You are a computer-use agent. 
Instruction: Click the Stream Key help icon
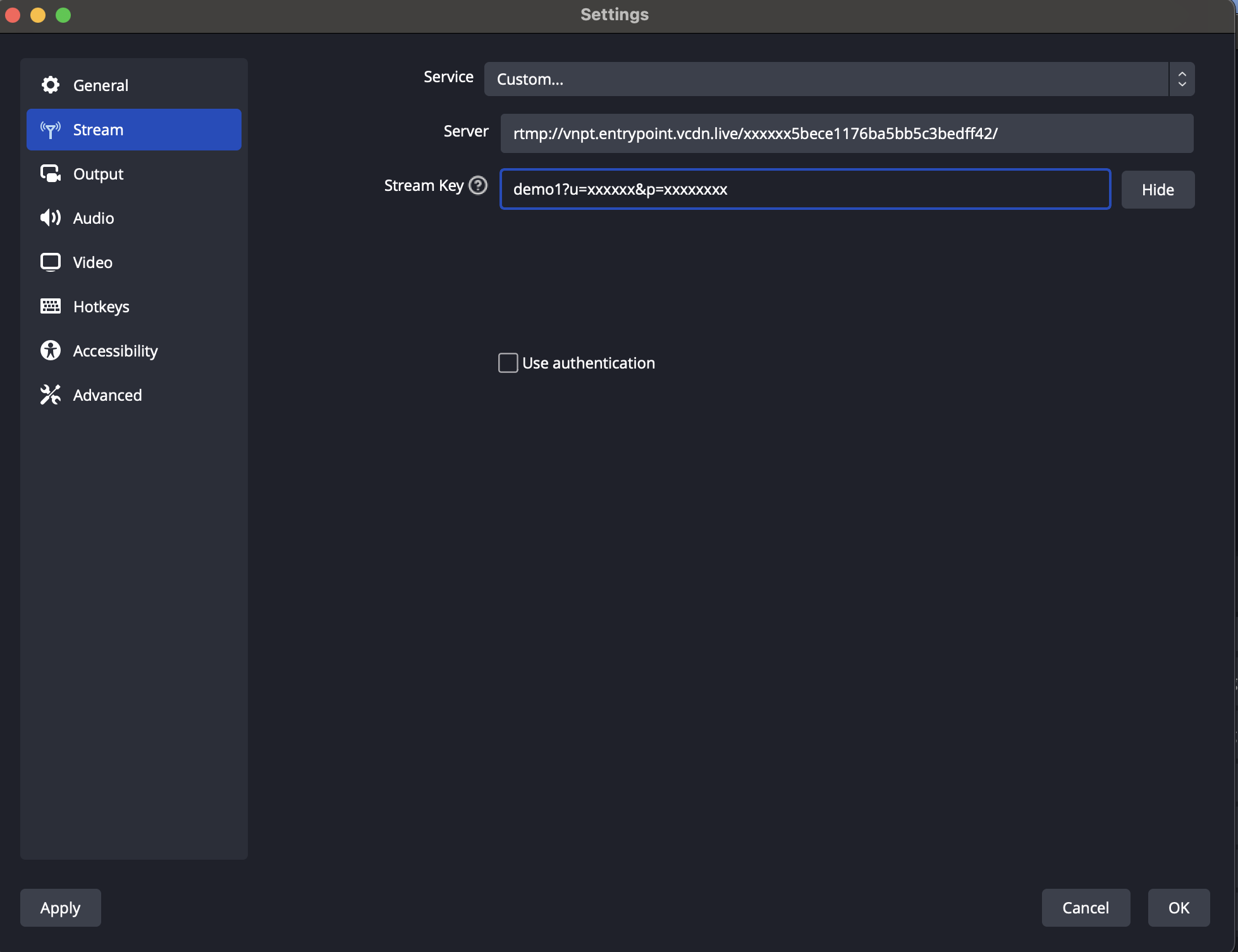pos(478,185)
